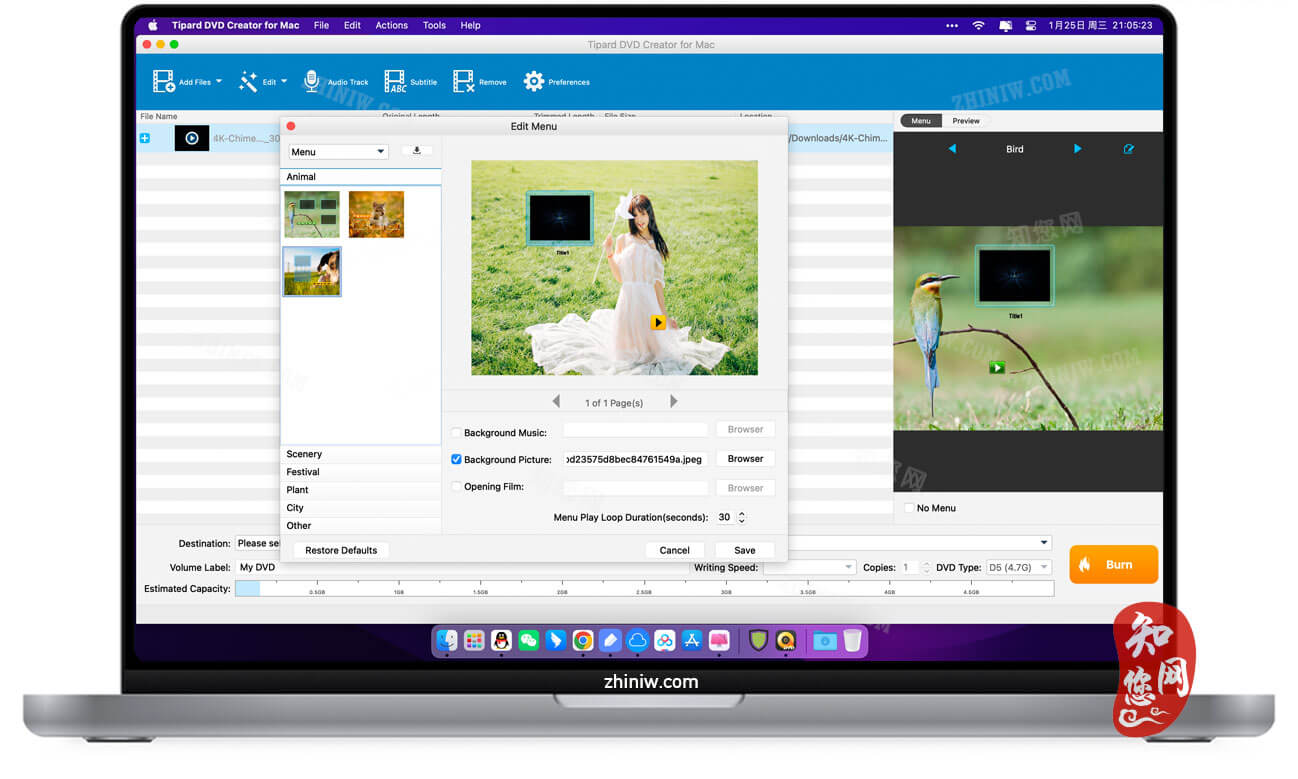
Task: Expand the Edit dropdown arrow
Action: 284,82
